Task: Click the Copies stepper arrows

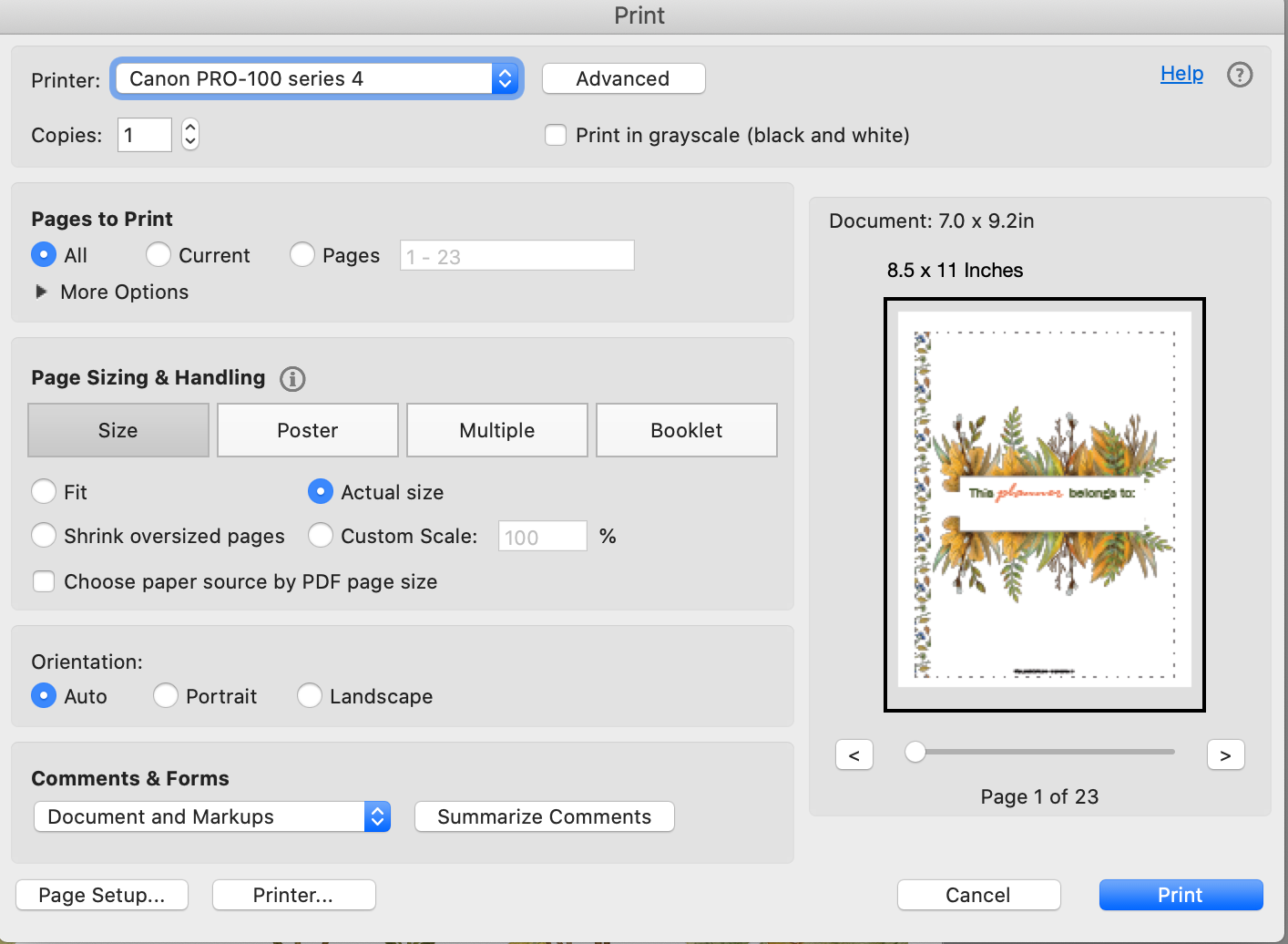Action: pyautogui.click(x=190, y=135)
